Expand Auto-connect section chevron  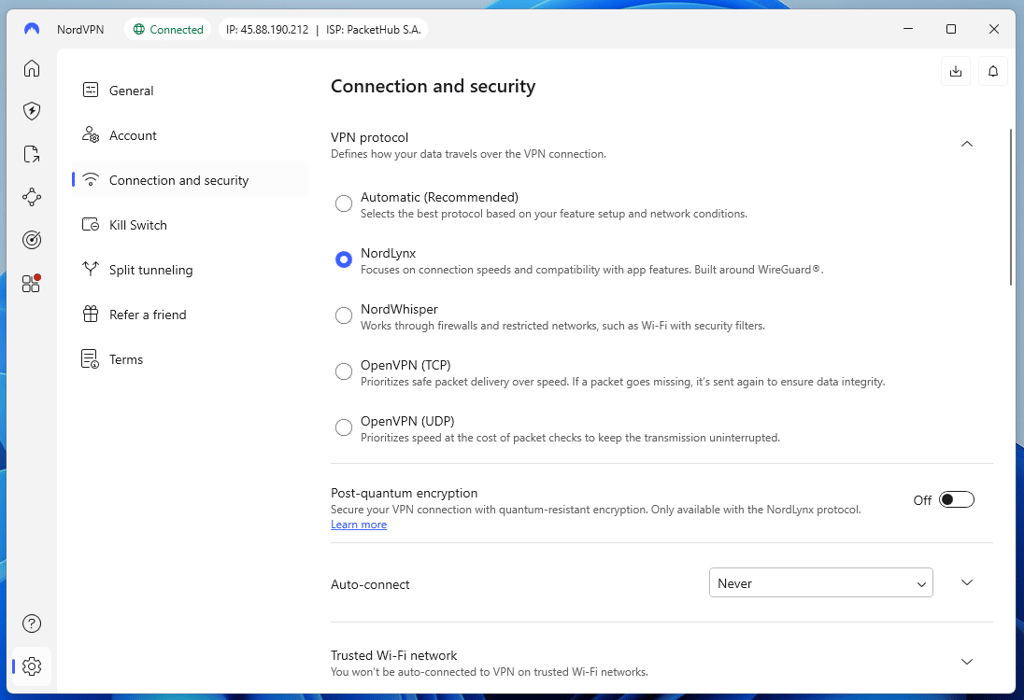coord(967,582)
